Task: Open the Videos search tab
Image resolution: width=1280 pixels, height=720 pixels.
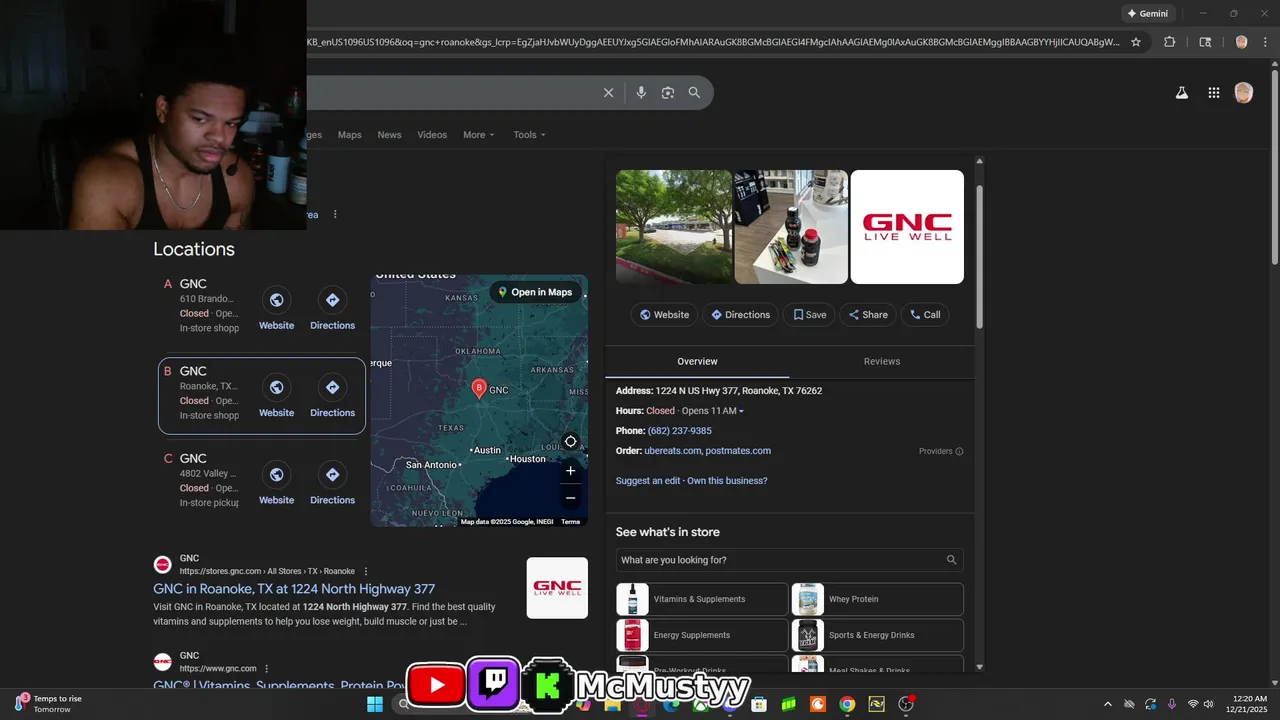Action: pyautogui.click(x=432, y=135)
